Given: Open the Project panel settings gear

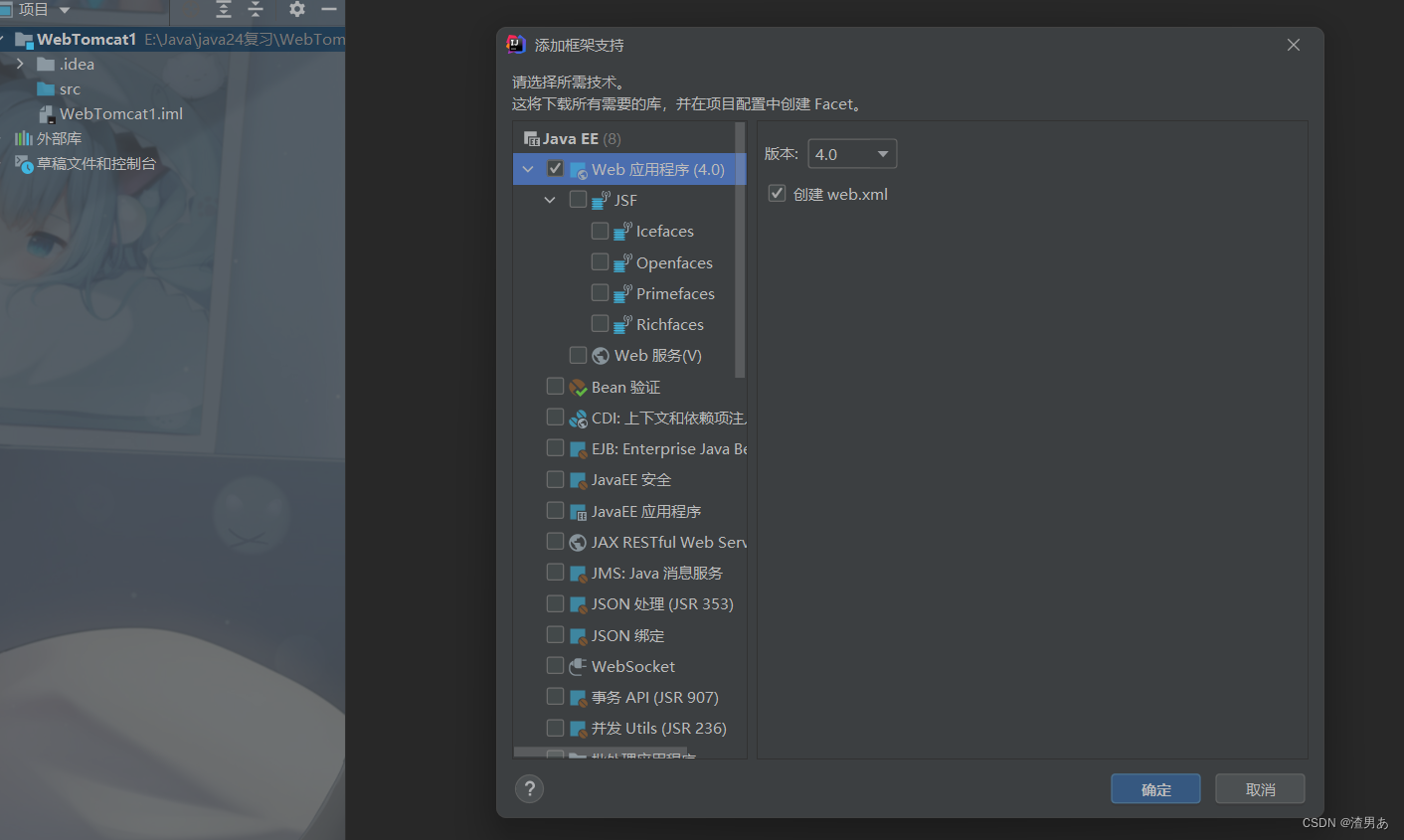Looking at the screenshot, I should [x=296, y=9].
